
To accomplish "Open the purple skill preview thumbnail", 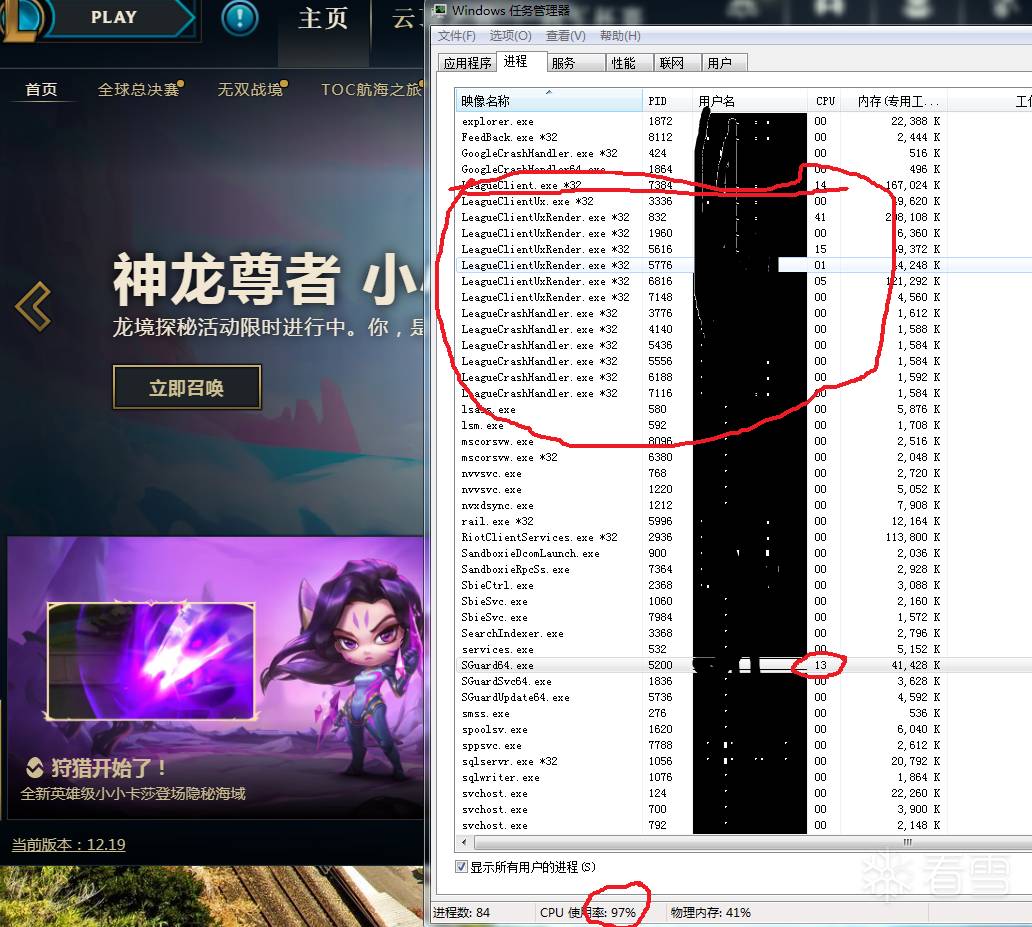I will pos(151,660).
